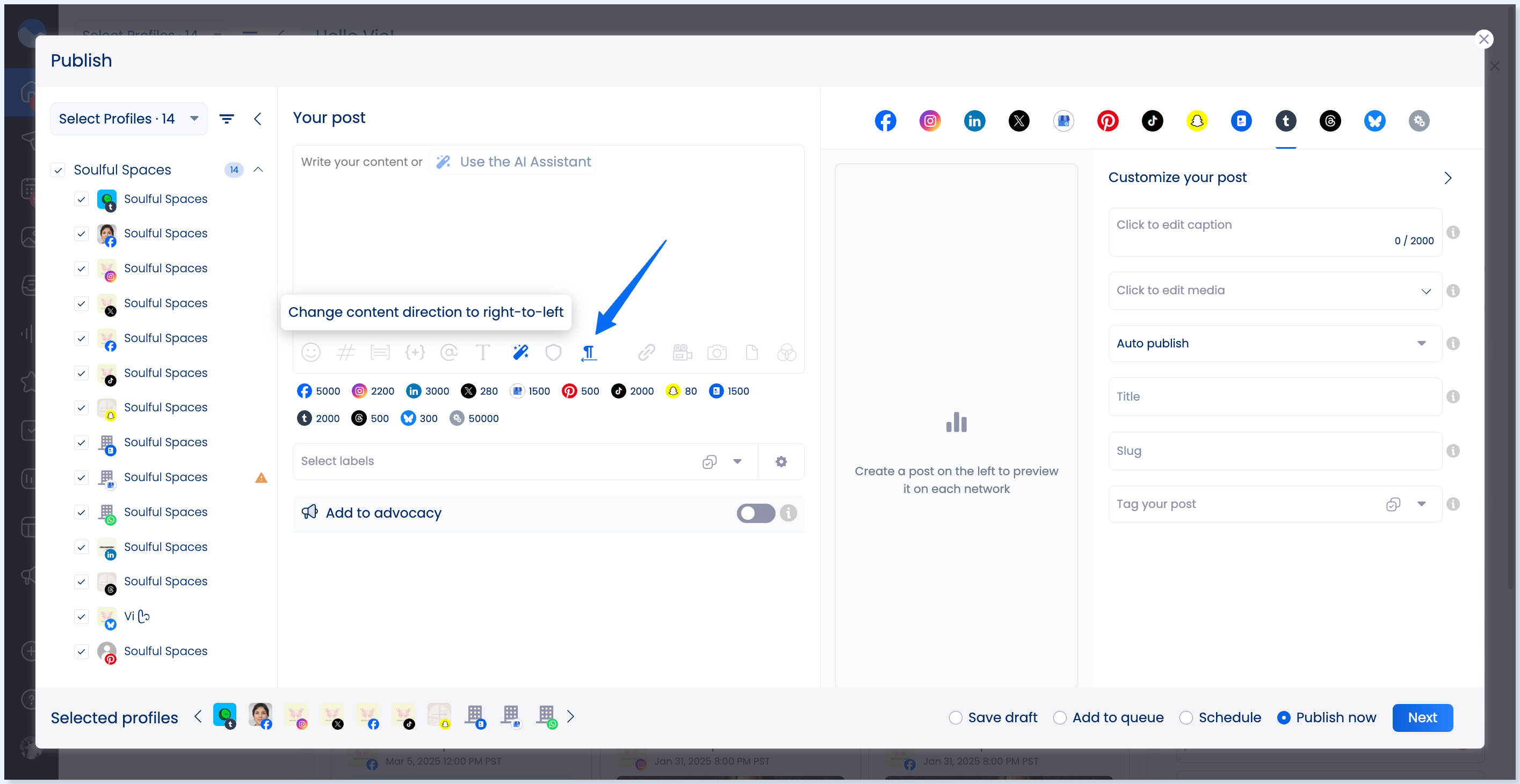Viewport: 1520px width, 784px height.
Task: View info about Add to advocacy
Action: pos(788,513)
